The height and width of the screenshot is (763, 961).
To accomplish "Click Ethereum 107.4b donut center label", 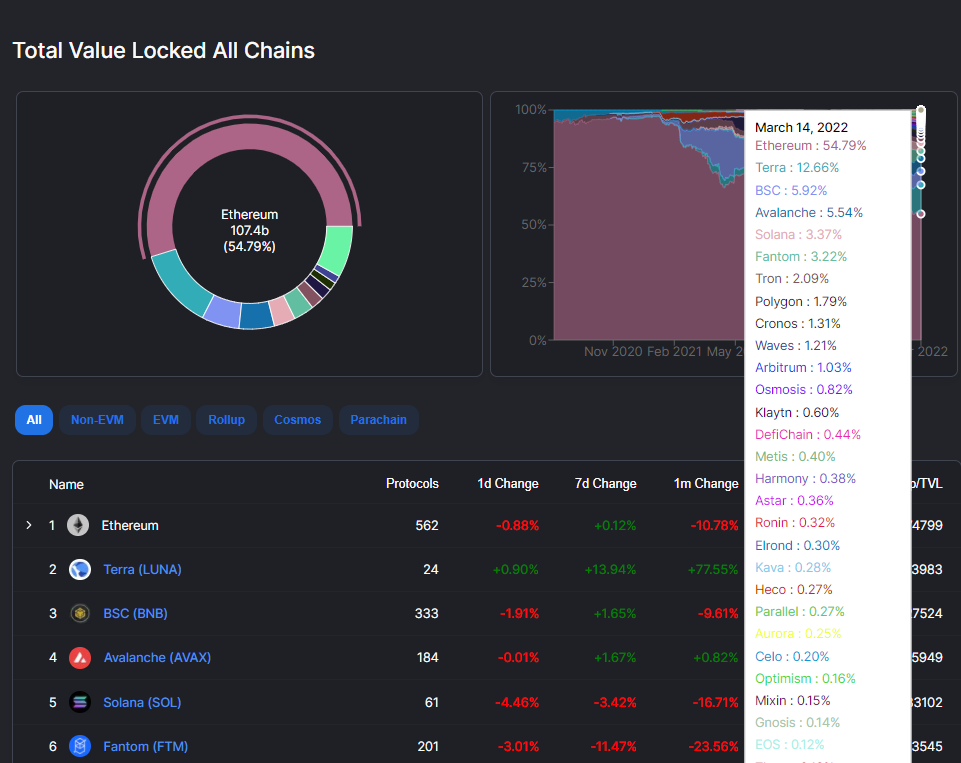I will click(249, 230).
